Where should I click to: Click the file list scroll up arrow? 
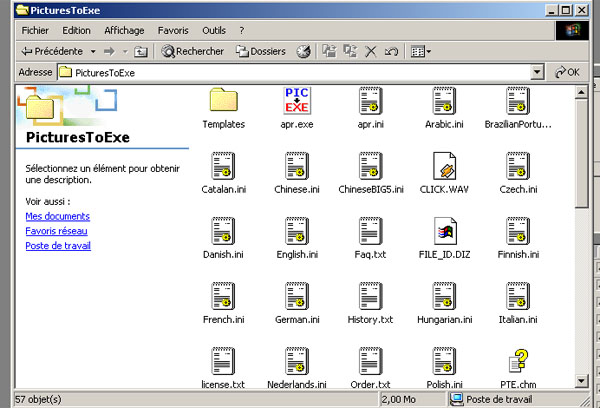tap(581, 92)
